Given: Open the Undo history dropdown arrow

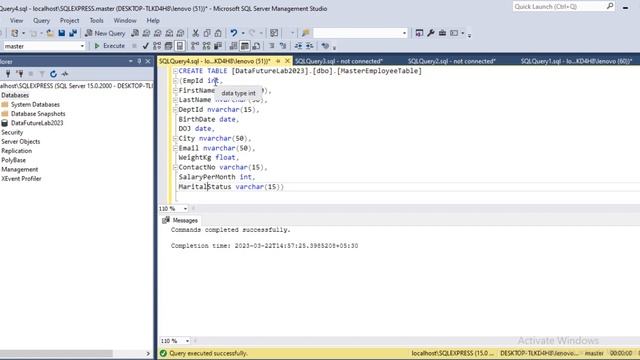Looking at the screenshot, I should pos(243,33).
